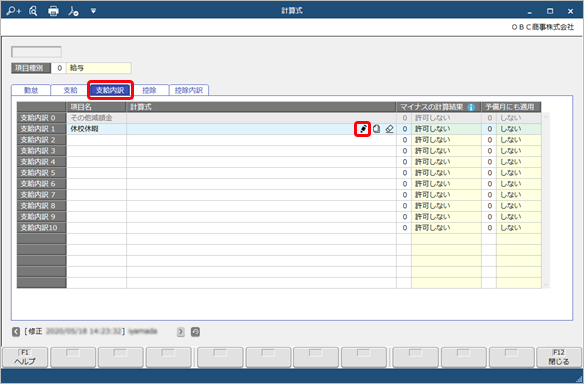Click the eraser icon in 休校休暇 row
Image resolution: width=584 pixels, height=384 pixels.
(x=389, y=129)
